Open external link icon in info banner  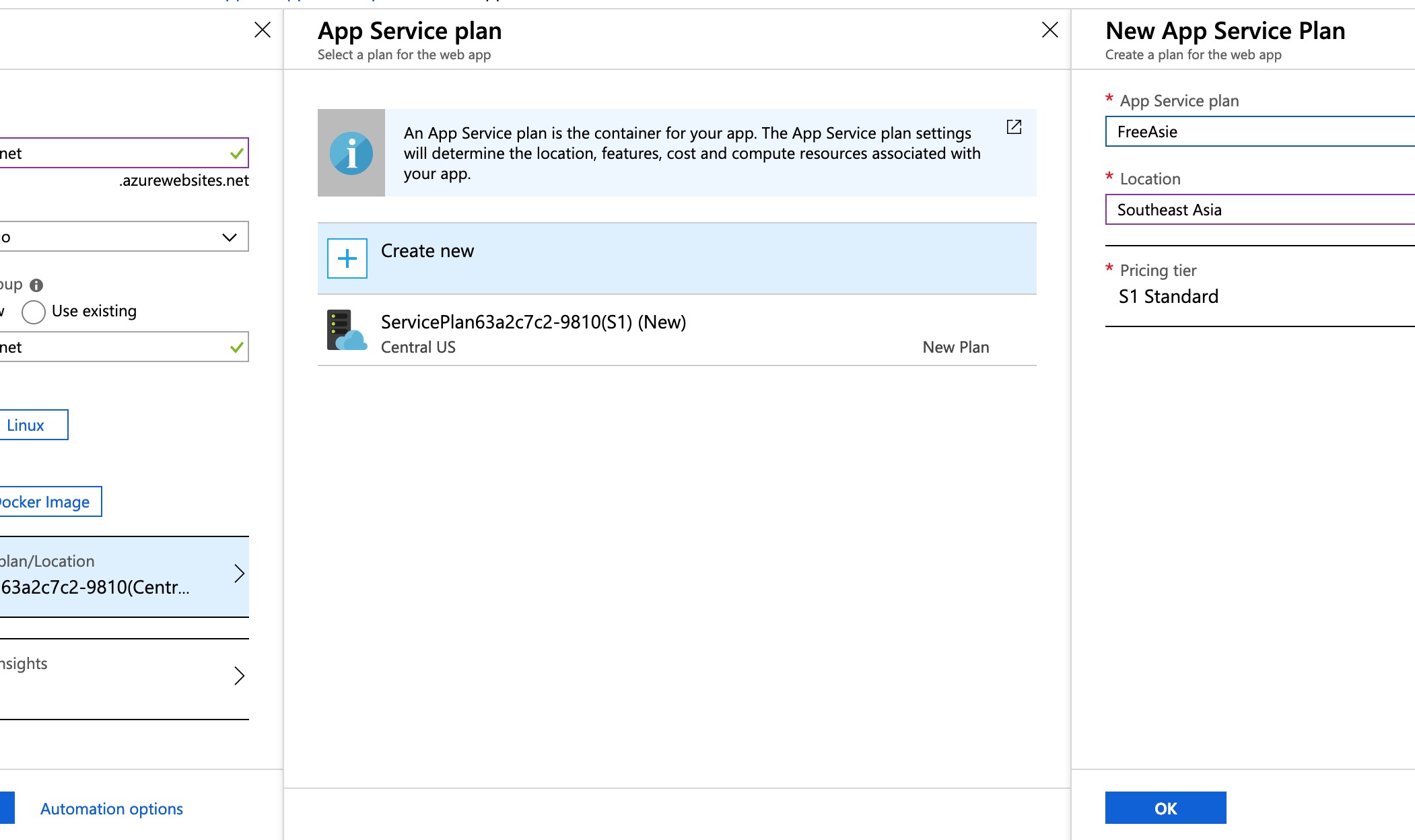coord(1014,127)
